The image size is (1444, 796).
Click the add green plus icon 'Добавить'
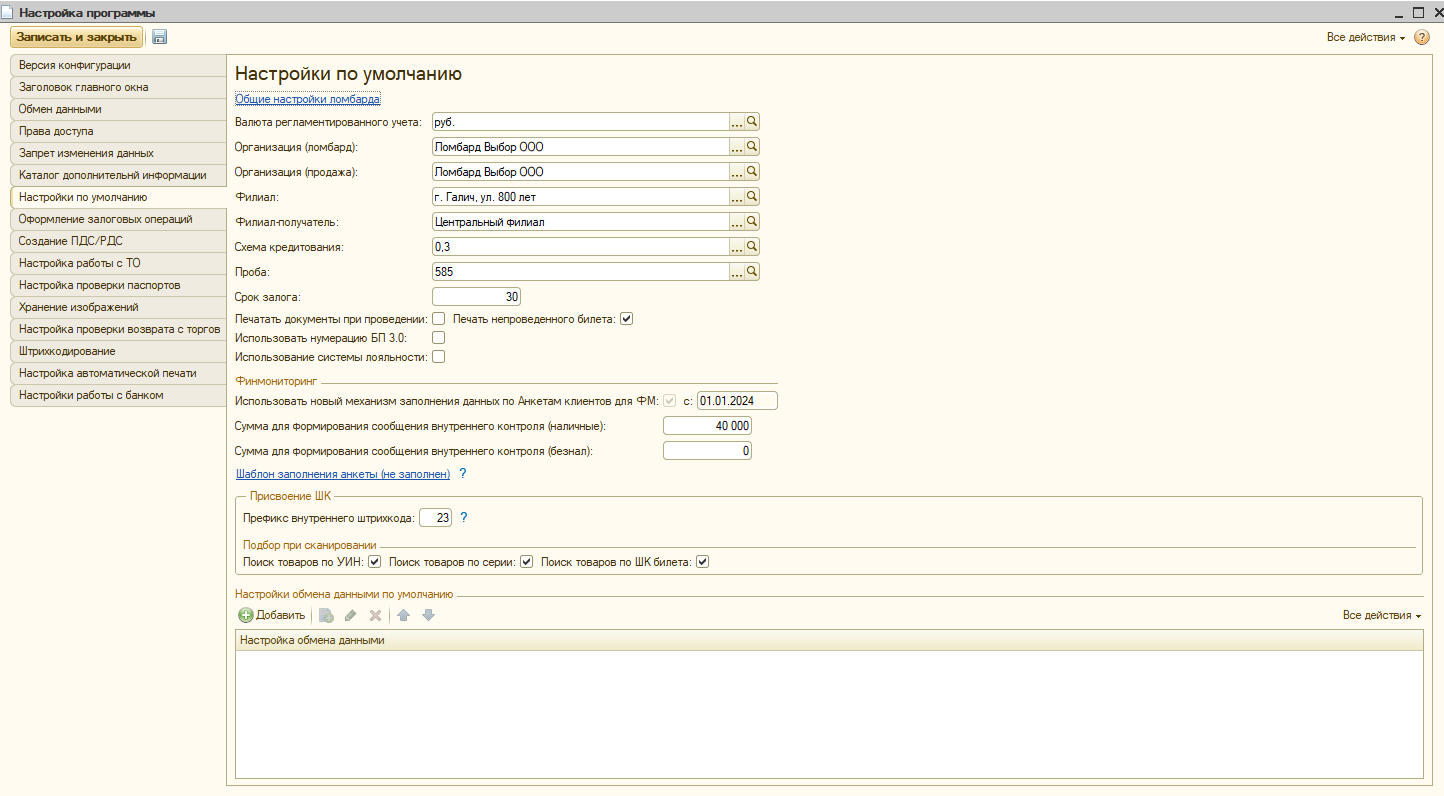click(246, 615)
